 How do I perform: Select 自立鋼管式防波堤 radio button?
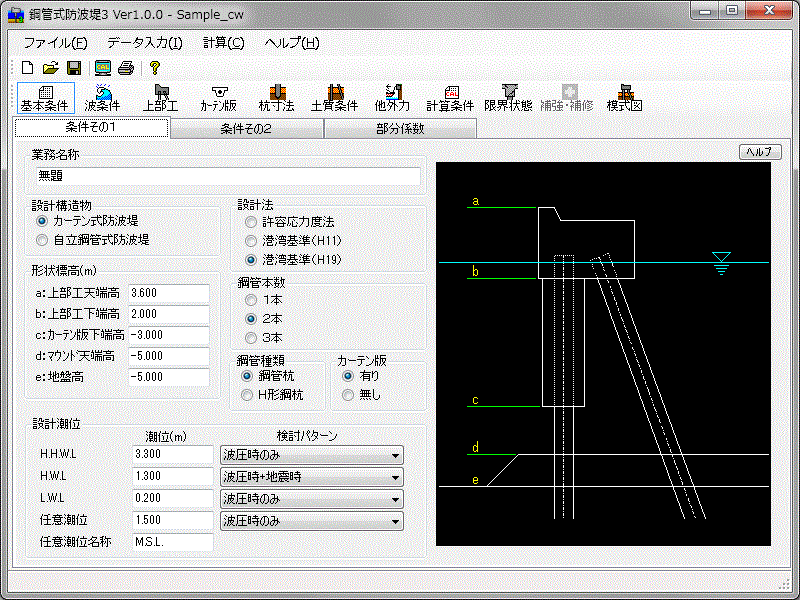pyautogui.click(x=42, y=240)
